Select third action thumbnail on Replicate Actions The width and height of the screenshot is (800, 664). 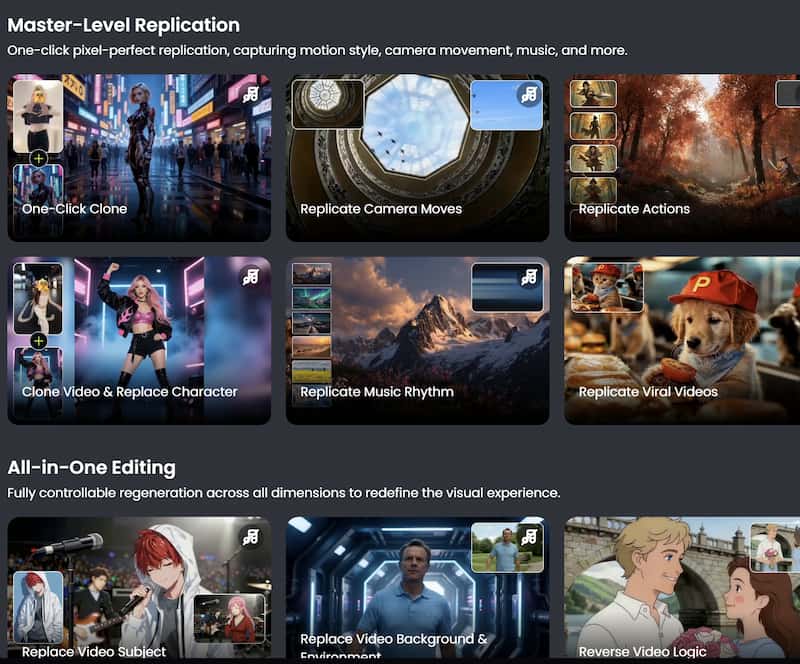[x=593, y=159]
